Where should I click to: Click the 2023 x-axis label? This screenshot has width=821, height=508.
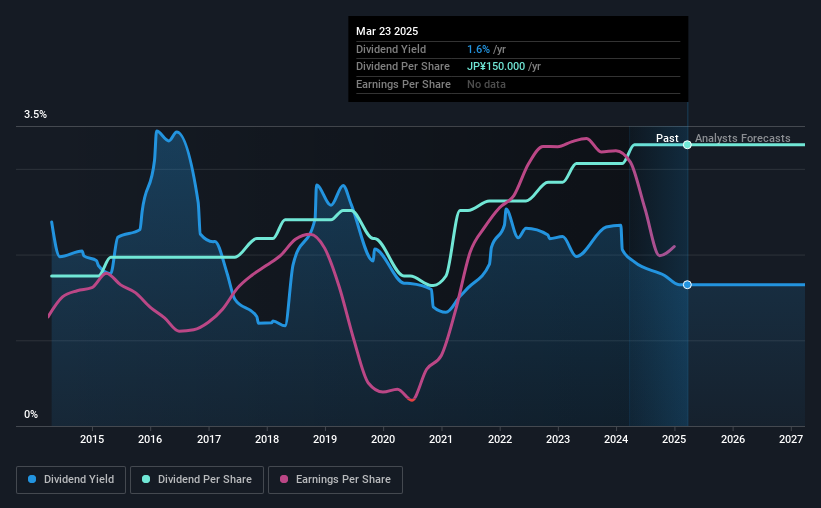click(x=558, y=439)
